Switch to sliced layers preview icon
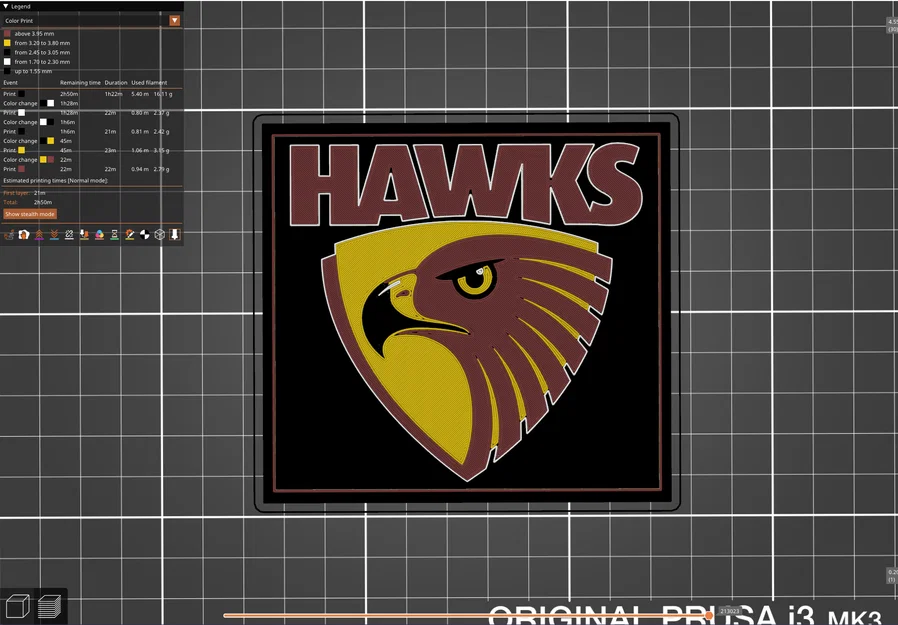This screenshot has height=625, width=898. (x=50, y=606)
